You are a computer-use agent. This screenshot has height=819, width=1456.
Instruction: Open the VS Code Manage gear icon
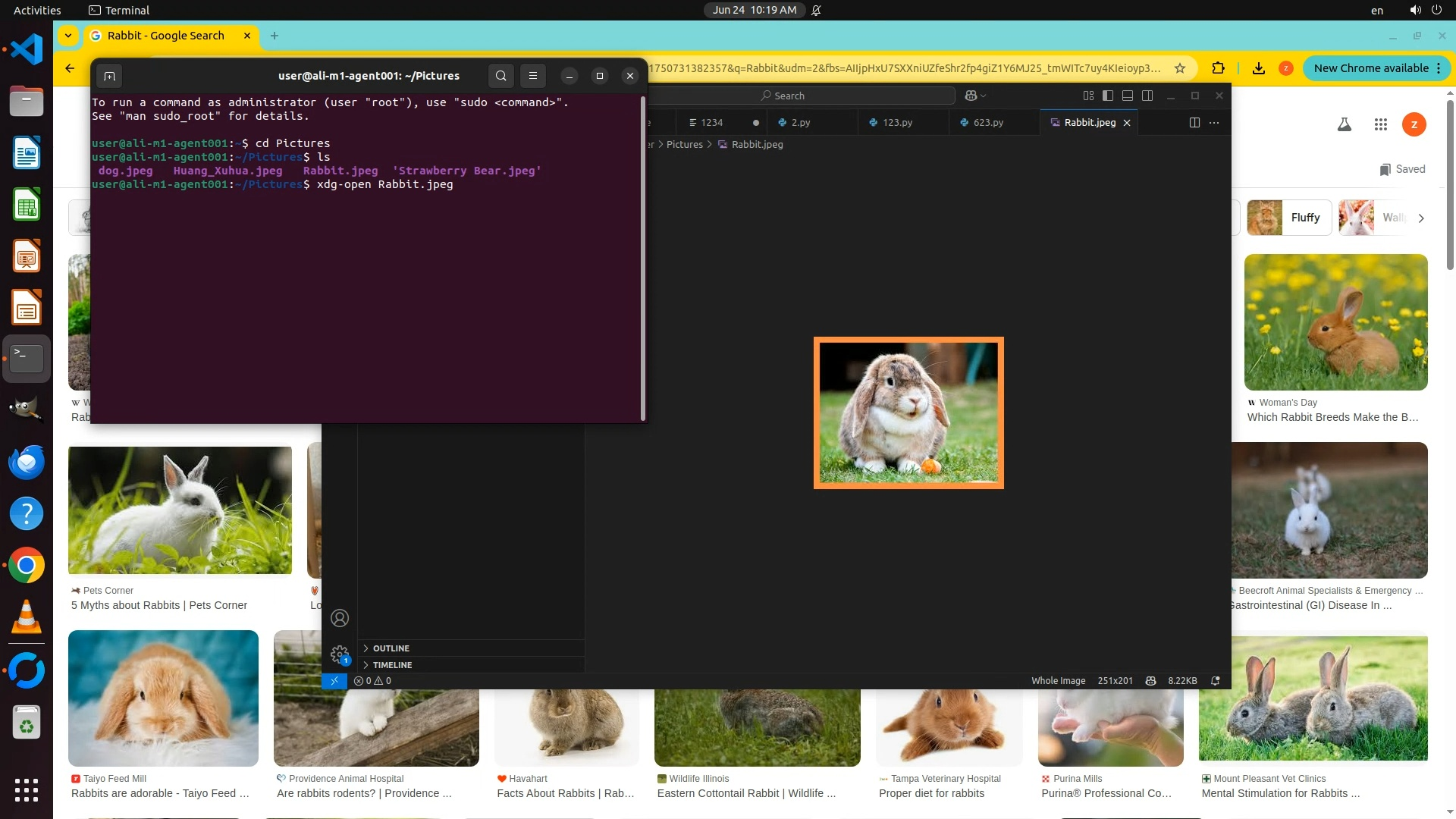point(340,654)
